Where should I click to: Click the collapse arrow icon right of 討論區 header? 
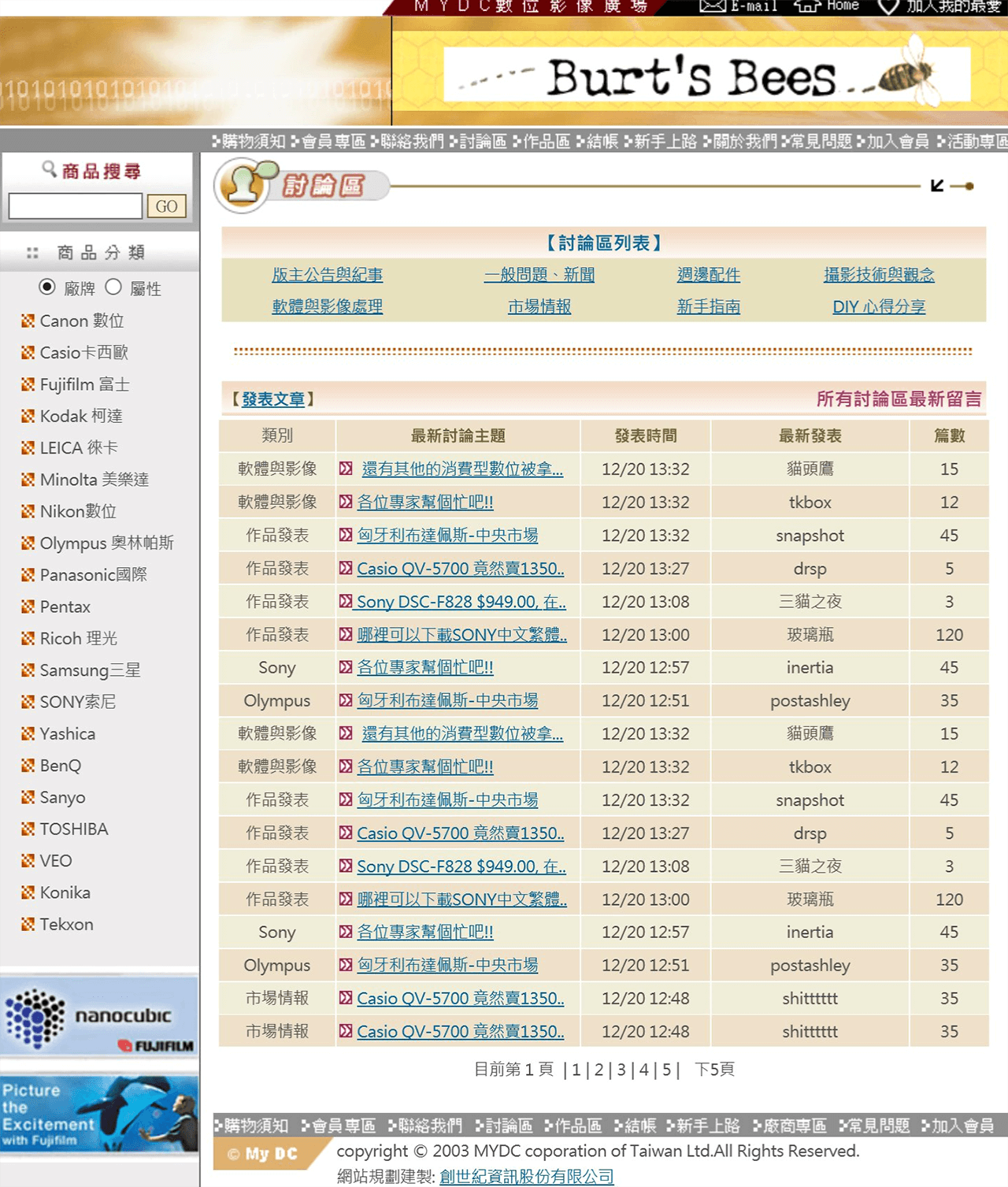[936, 186]
